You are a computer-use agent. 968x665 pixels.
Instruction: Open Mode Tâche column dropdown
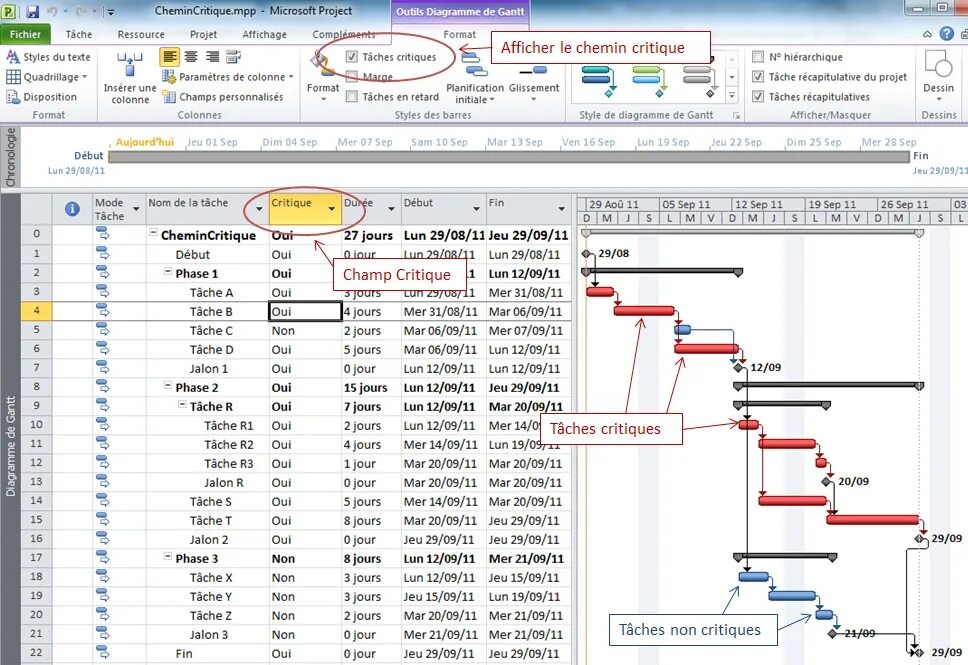tap(136, 209)
